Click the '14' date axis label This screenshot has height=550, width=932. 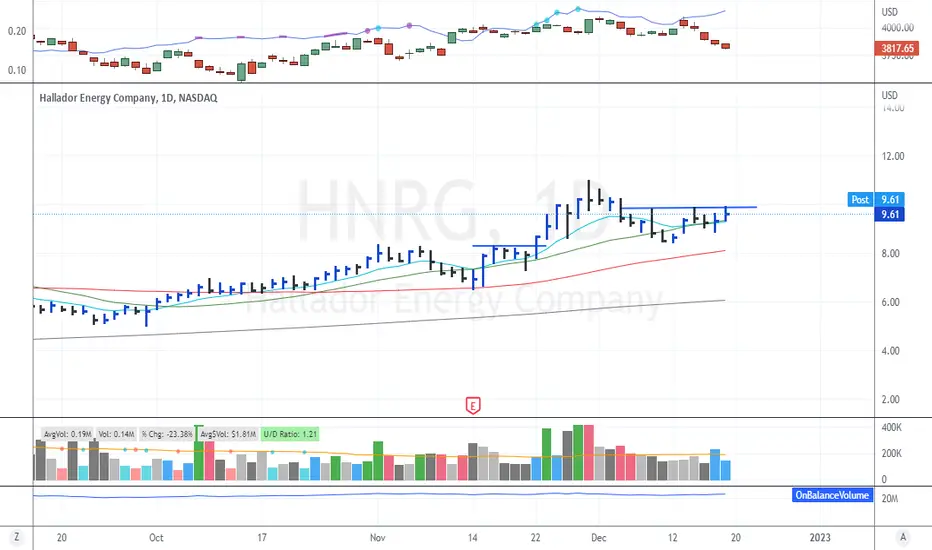472,538
